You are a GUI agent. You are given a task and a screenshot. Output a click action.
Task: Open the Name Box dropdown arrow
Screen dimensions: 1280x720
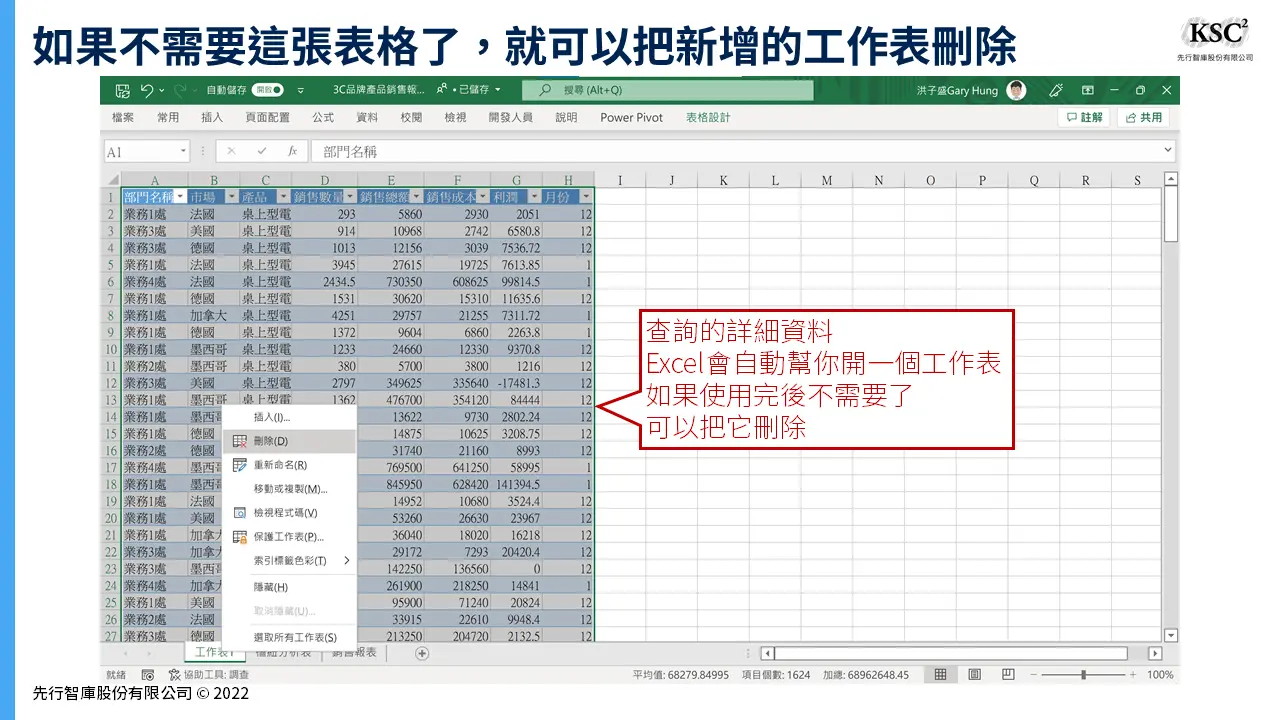pyautogui.click(x=183, y=151)
